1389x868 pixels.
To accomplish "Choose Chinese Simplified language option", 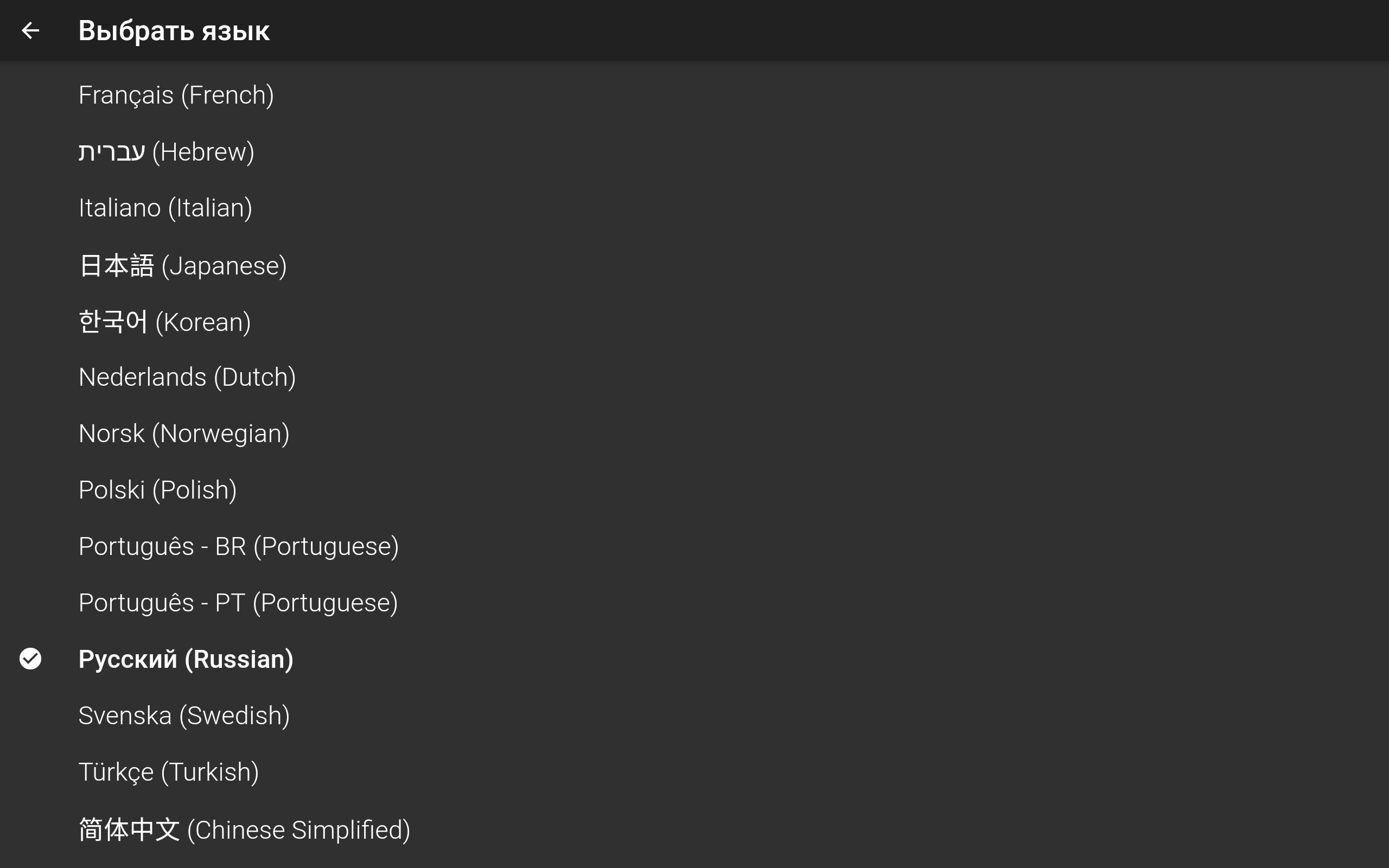I will click(244, 830).
